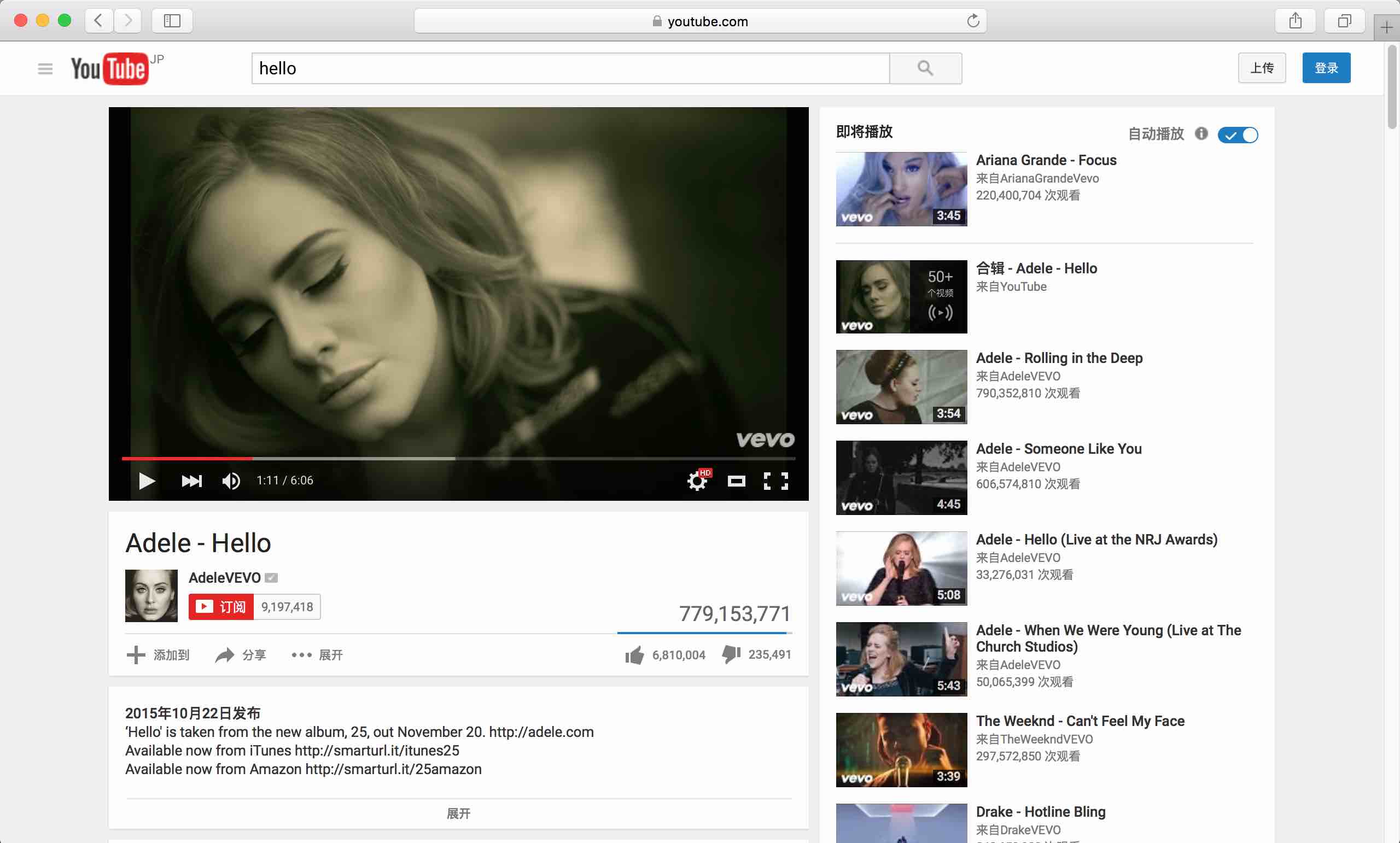Click the search box containing hello

click(570, 68)
